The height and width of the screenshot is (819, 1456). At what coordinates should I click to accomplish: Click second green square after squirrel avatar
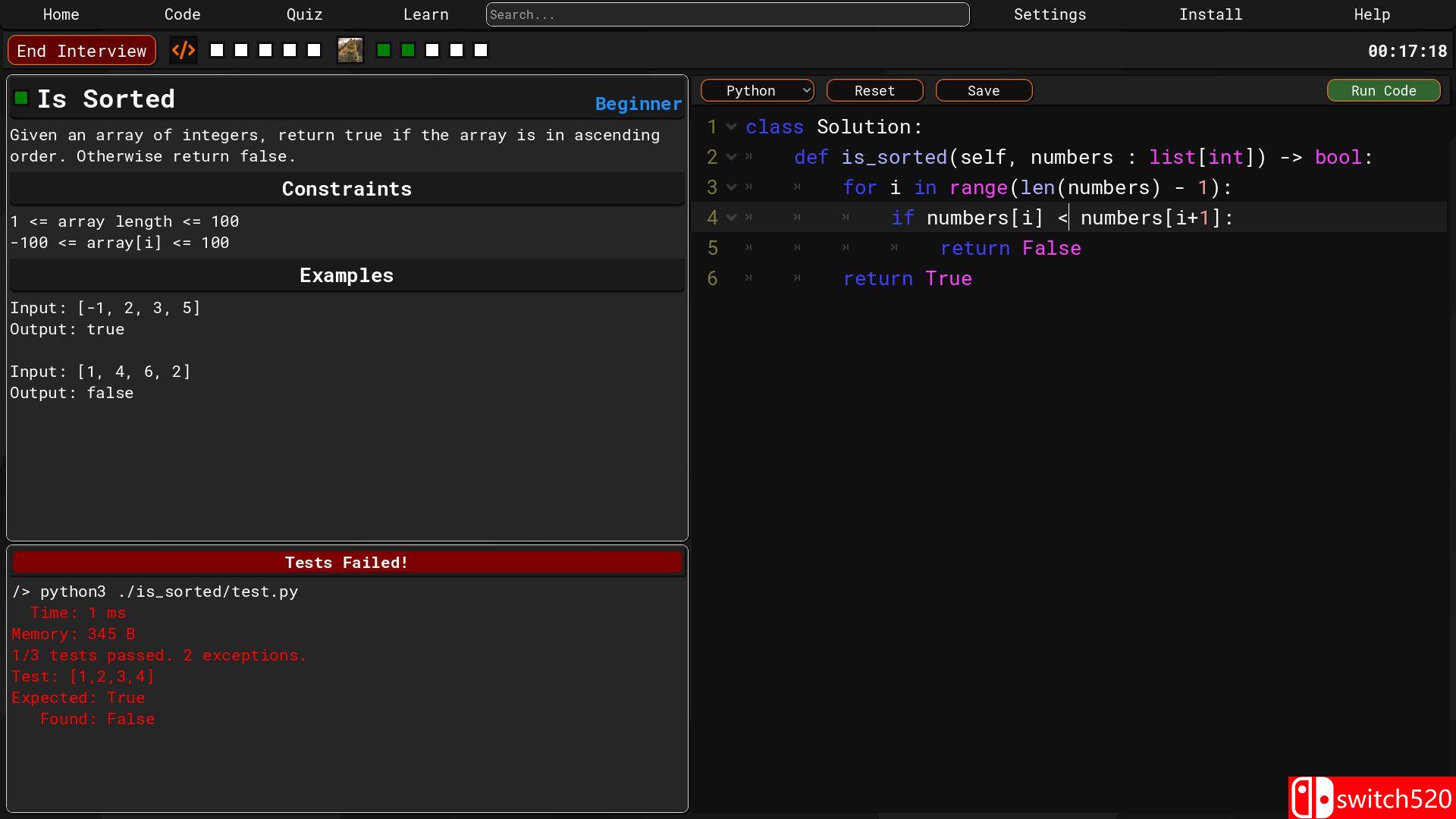click(x=408, y=51)
